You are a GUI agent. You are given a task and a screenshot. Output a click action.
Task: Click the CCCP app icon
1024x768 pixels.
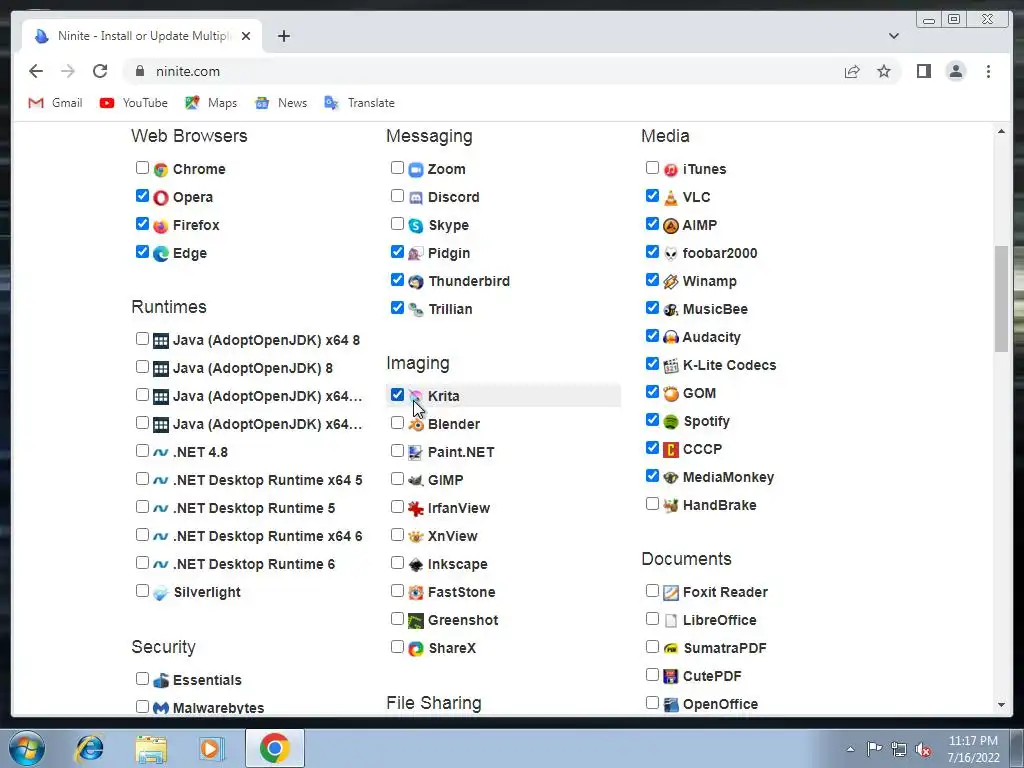pos(671,450)
